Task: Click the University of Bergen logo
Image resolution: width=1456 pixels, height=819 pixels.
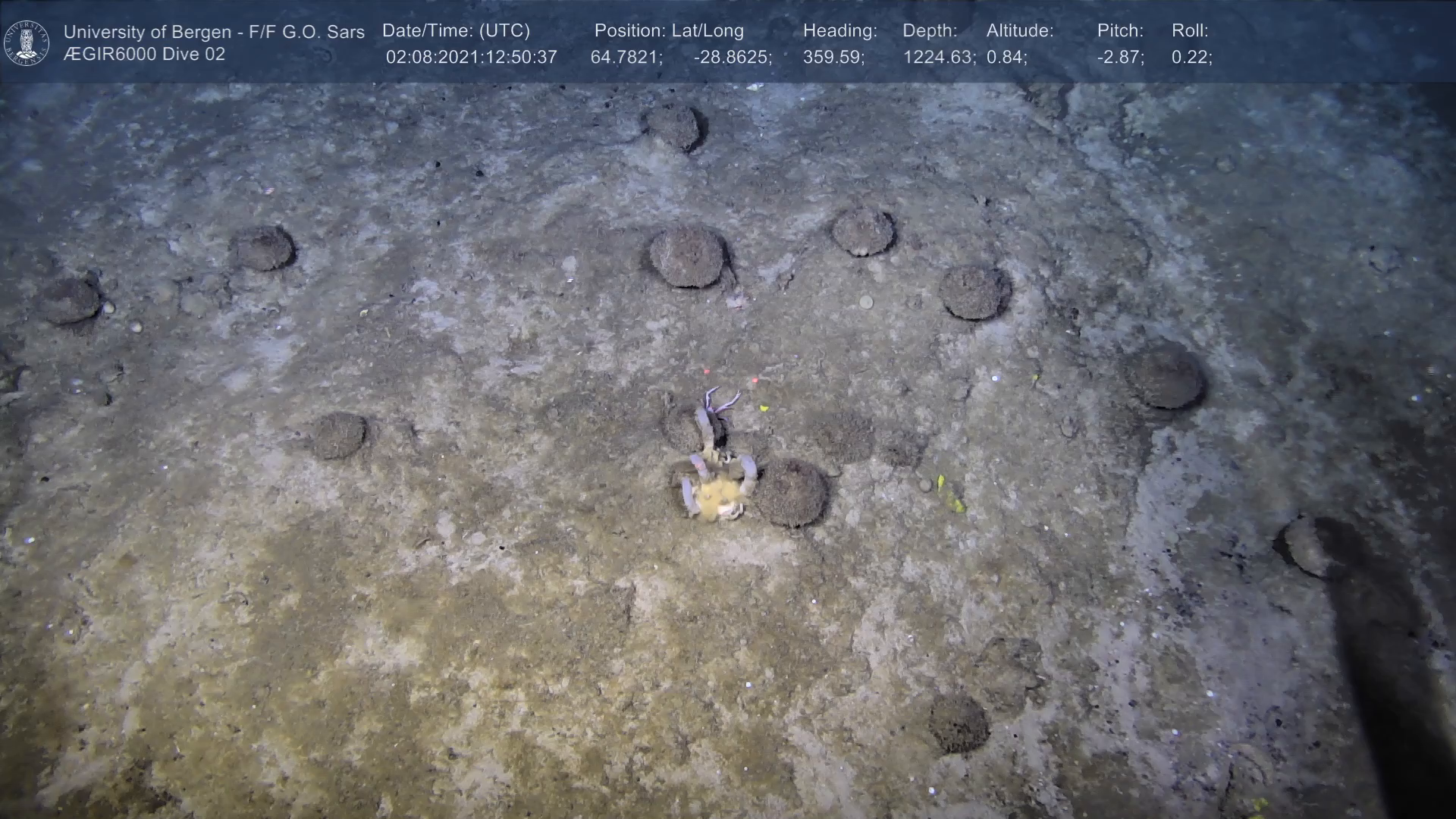Action: pos(27,42)
